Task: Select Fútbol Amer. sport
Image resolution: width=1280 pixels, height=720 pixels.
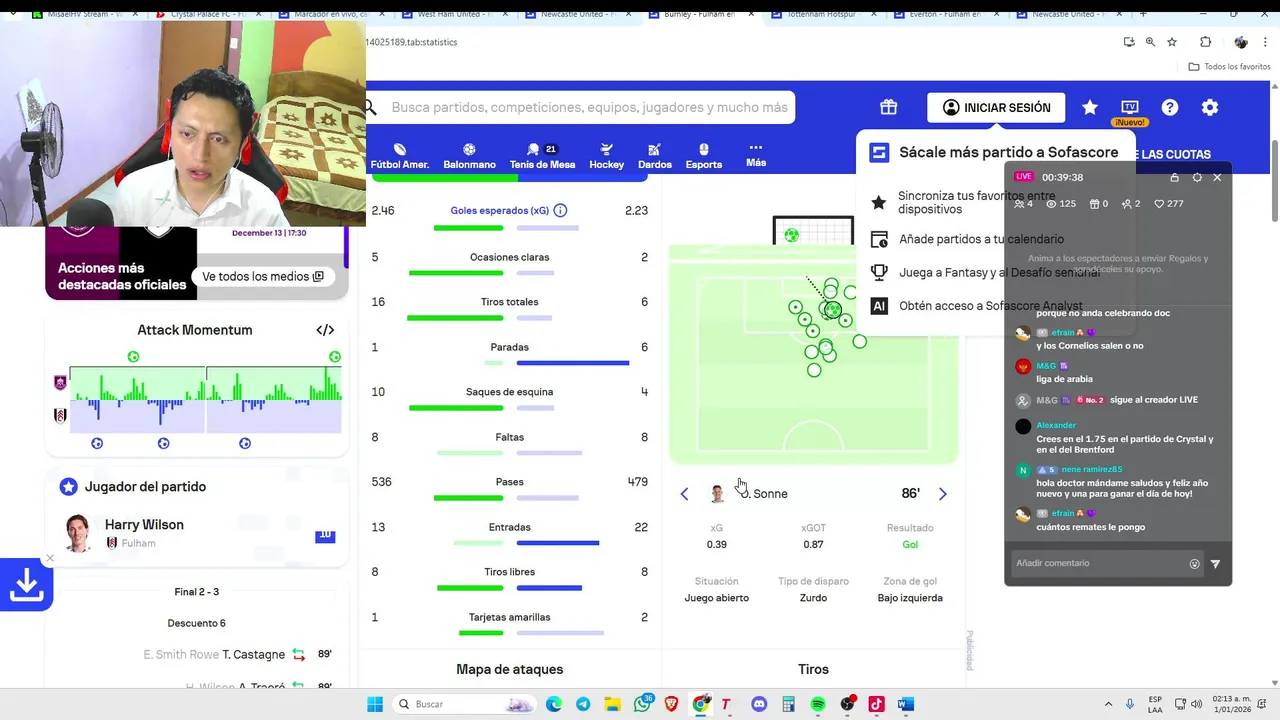Action: point(400,156)
